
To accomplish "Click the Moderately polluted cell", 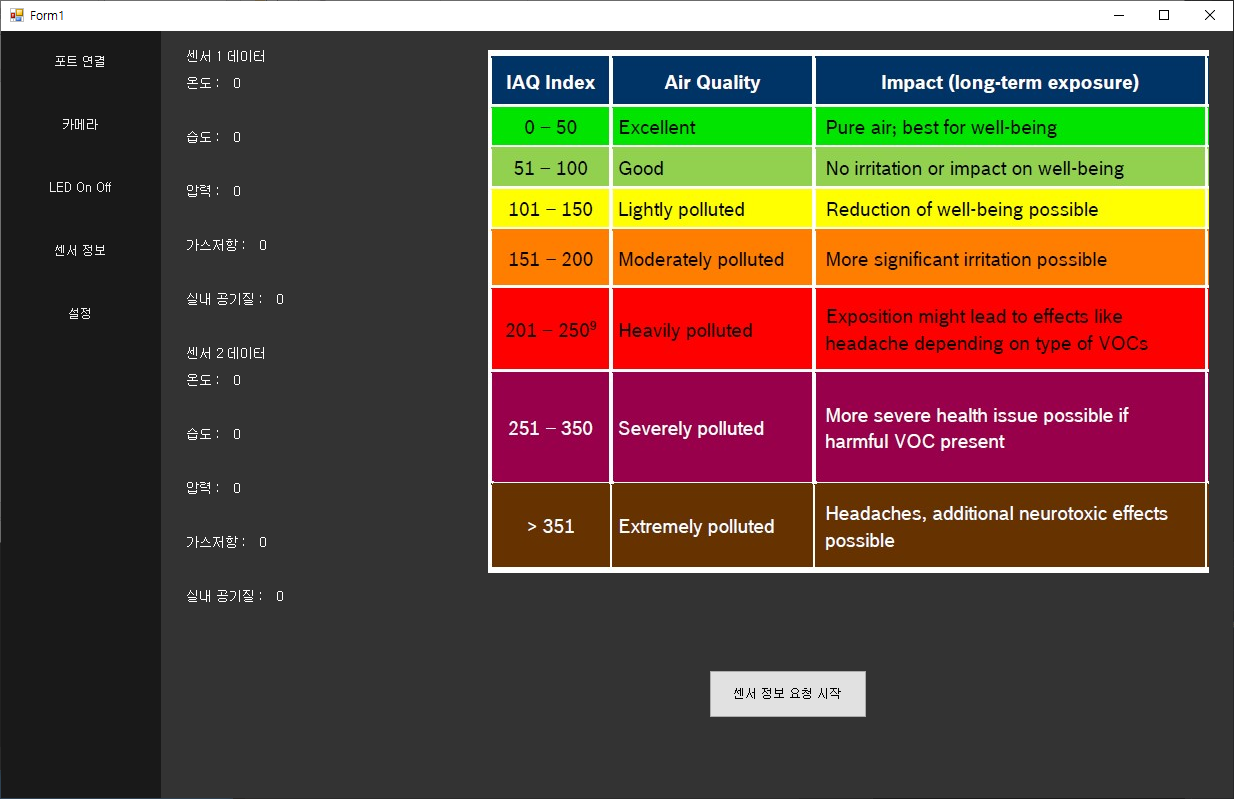I will pyautogui.click(x=713, y=259).
